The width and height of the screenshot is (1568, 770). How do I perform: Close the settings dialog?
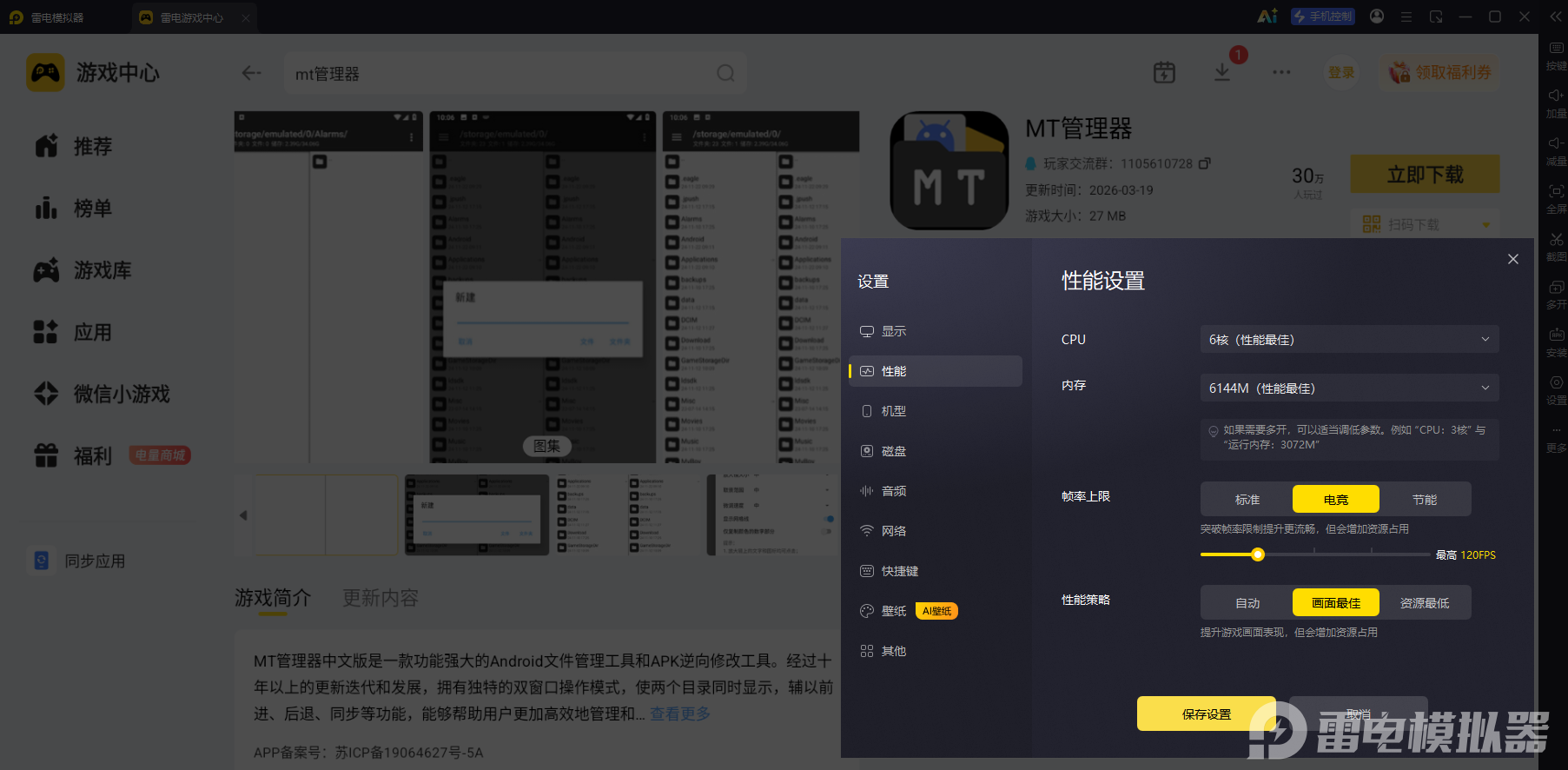point(1512,259)
